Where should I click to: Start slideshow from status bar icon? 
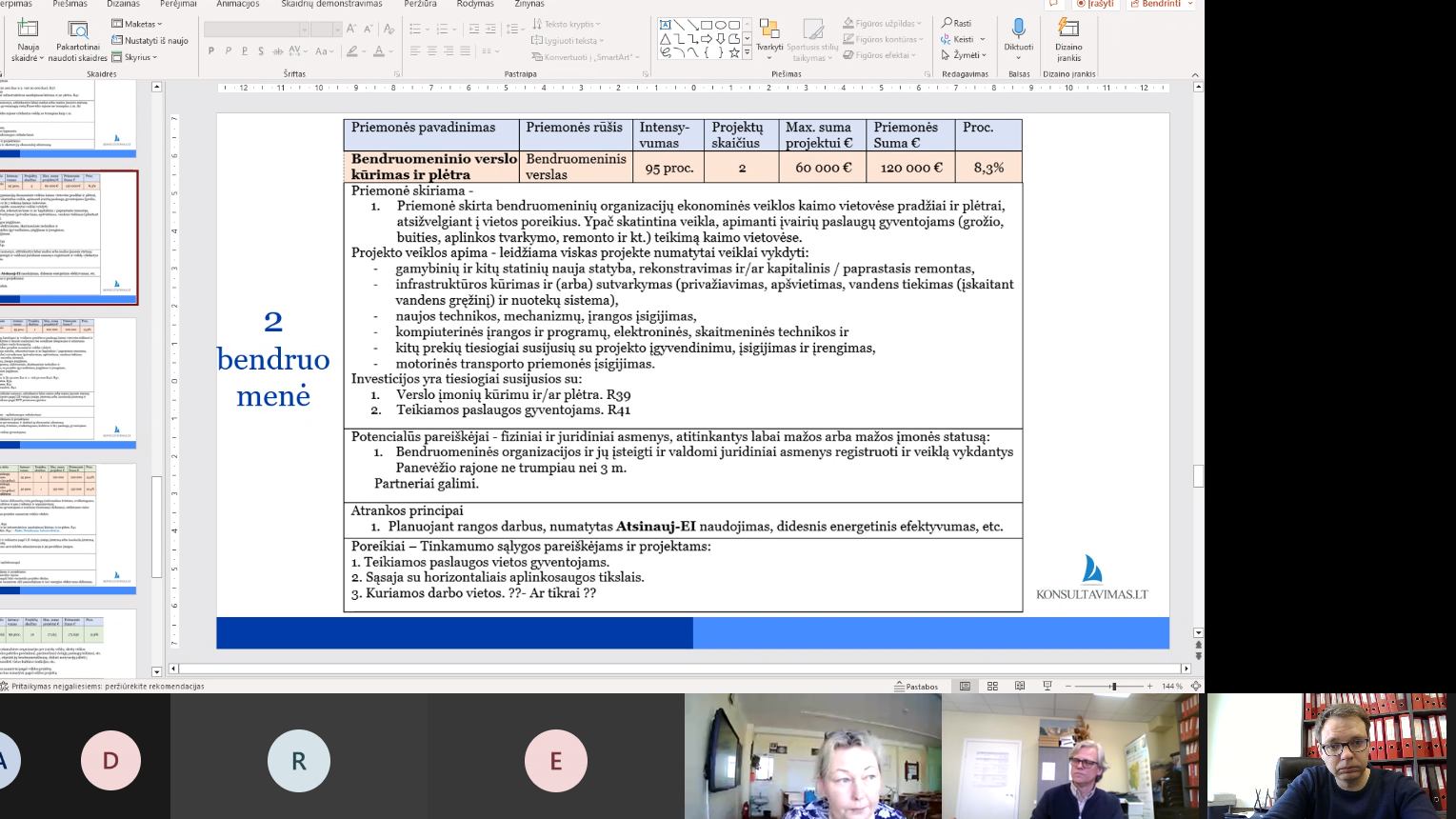1047,686
